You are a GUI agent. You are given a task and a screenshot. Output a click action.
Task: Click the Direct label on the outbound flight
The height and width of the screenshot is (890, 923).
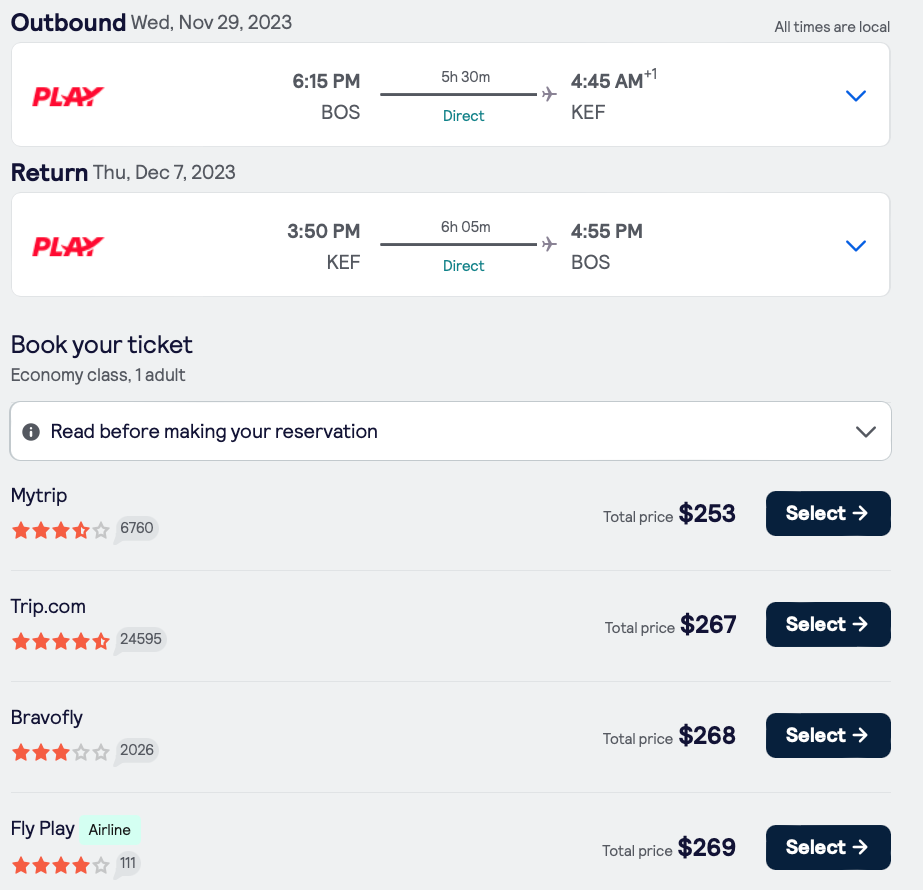point(463,116)
